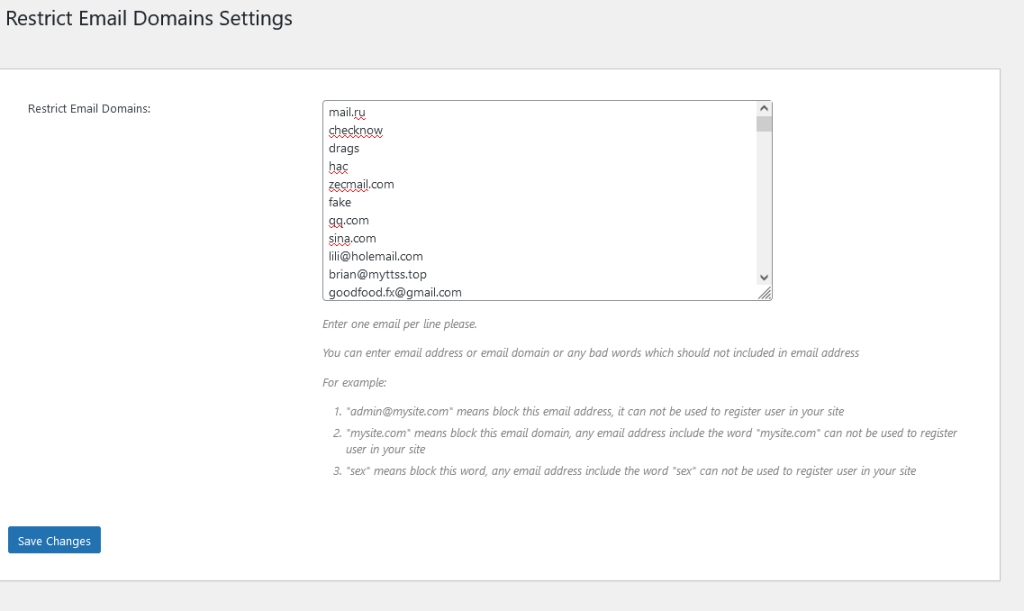Image resolution: width=1024 pixels, height=611 pixels.
Task: Click the drags entry
Action: (x=344, y=148)
